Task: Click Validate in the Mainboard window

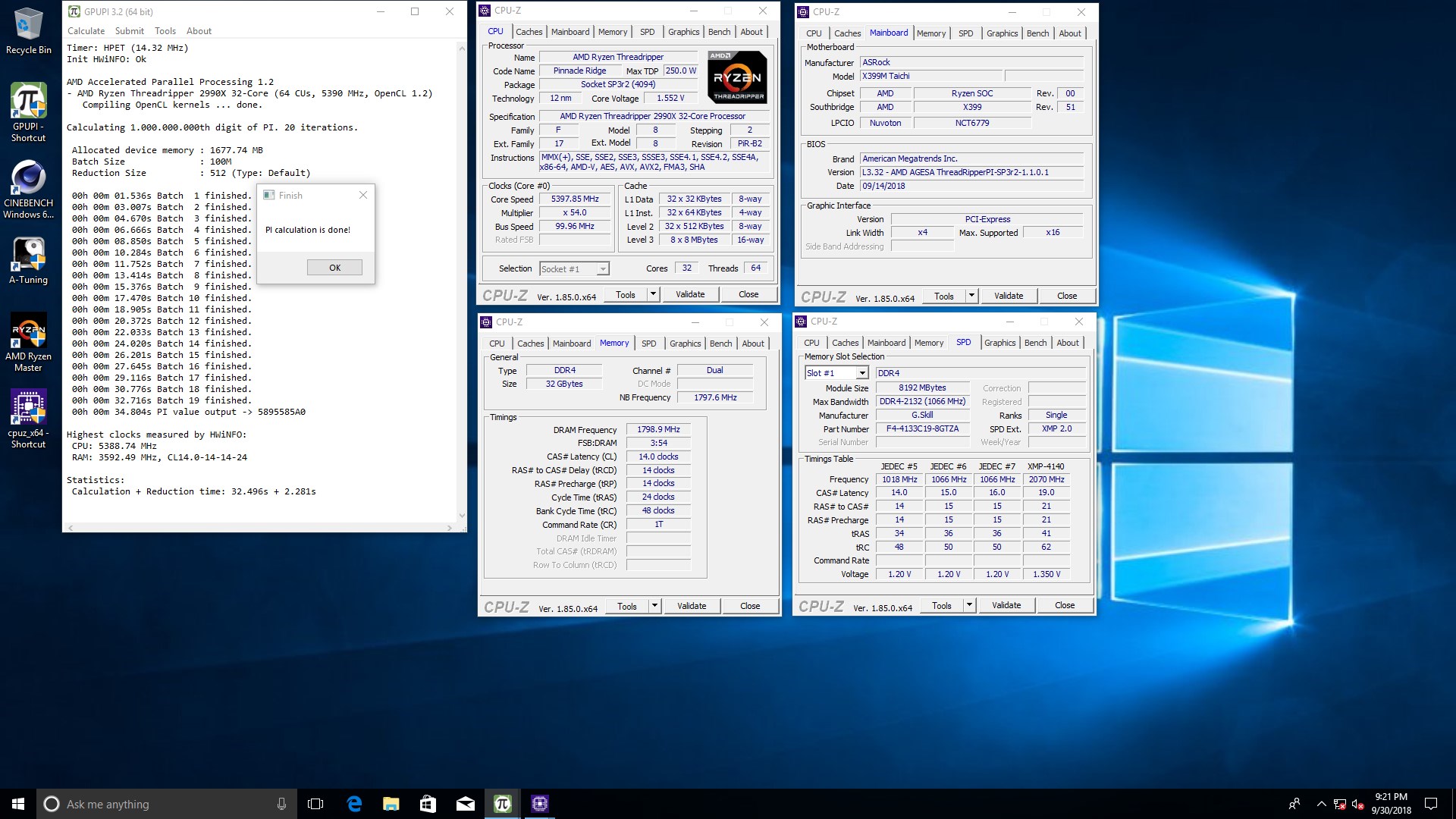Action: tap(1009, 296)
